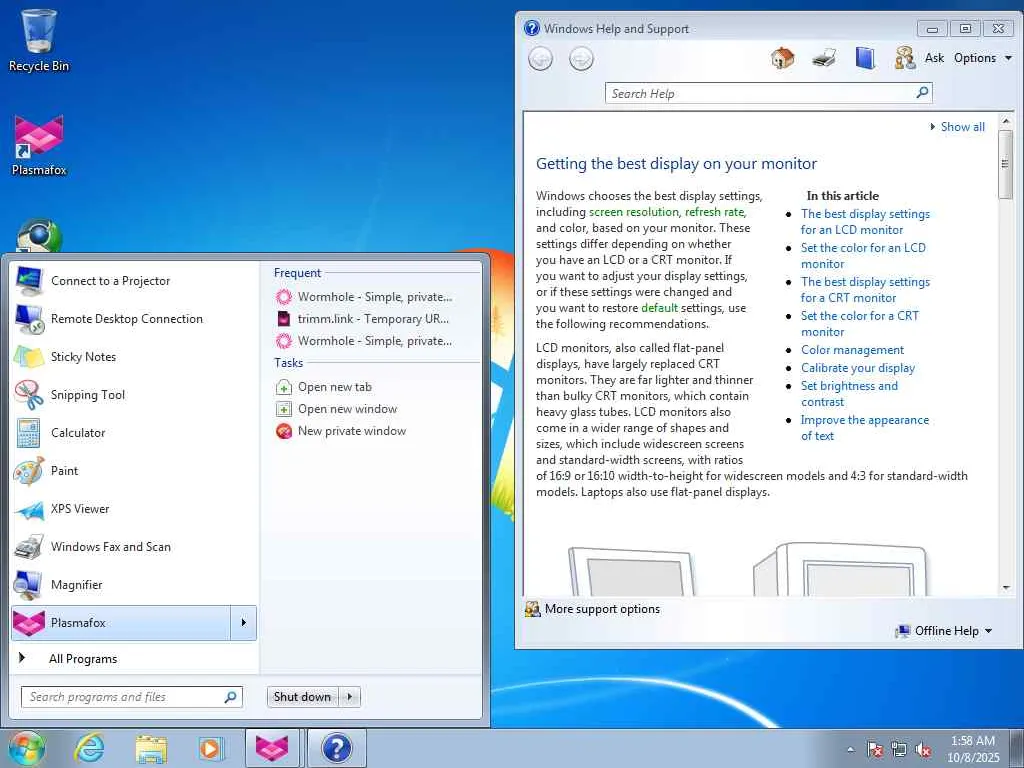Select the Plasmafox desktop shortcut
1024x768 pixels.
pos(39,145)
